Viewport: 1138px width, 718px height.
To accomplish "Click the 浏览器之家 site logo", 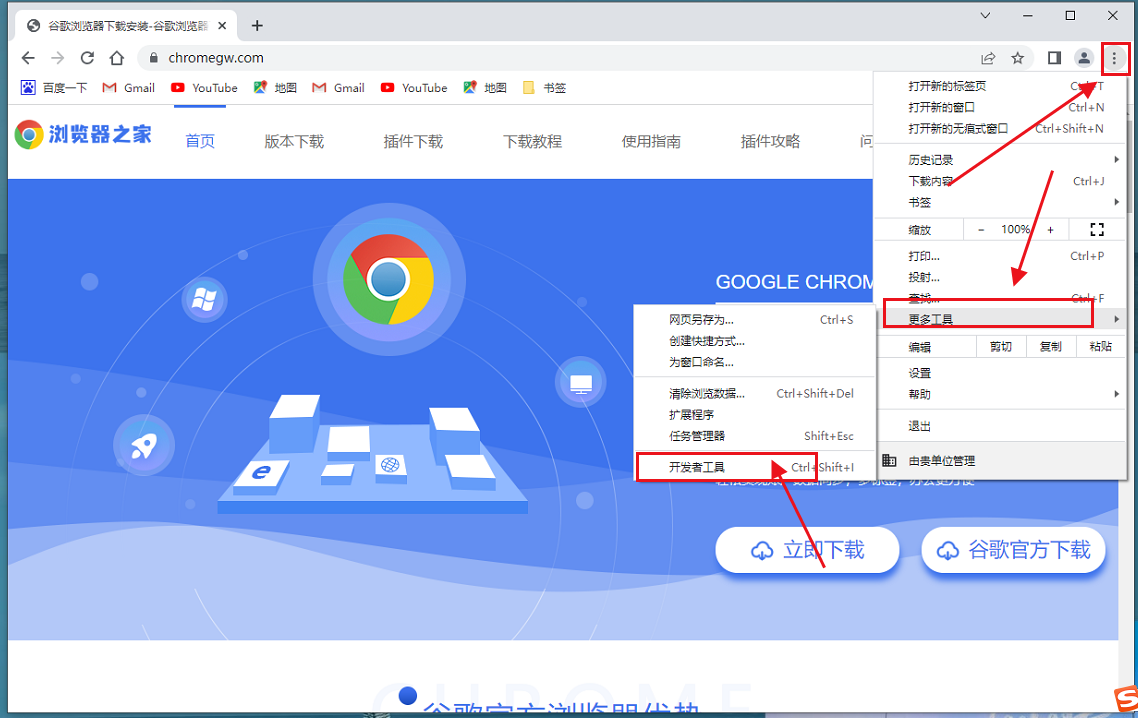I will (83, 134).
